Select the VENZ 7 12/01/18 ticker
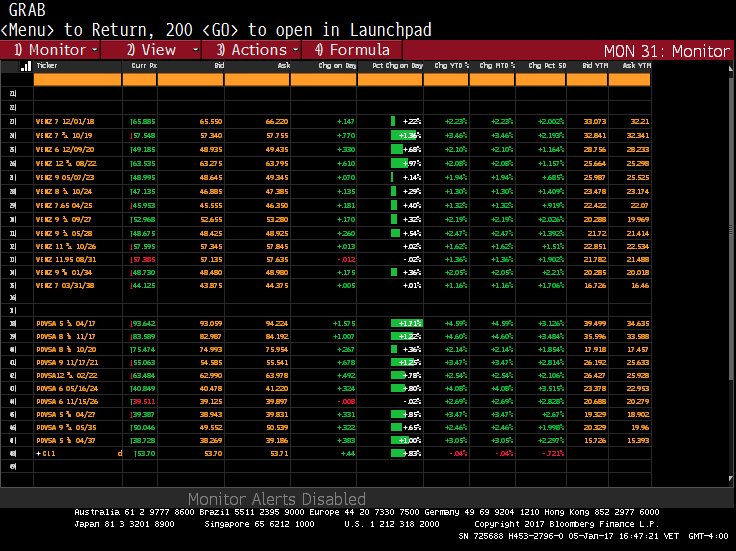Screen dimensions: 736x551 [x=65, y=122]
